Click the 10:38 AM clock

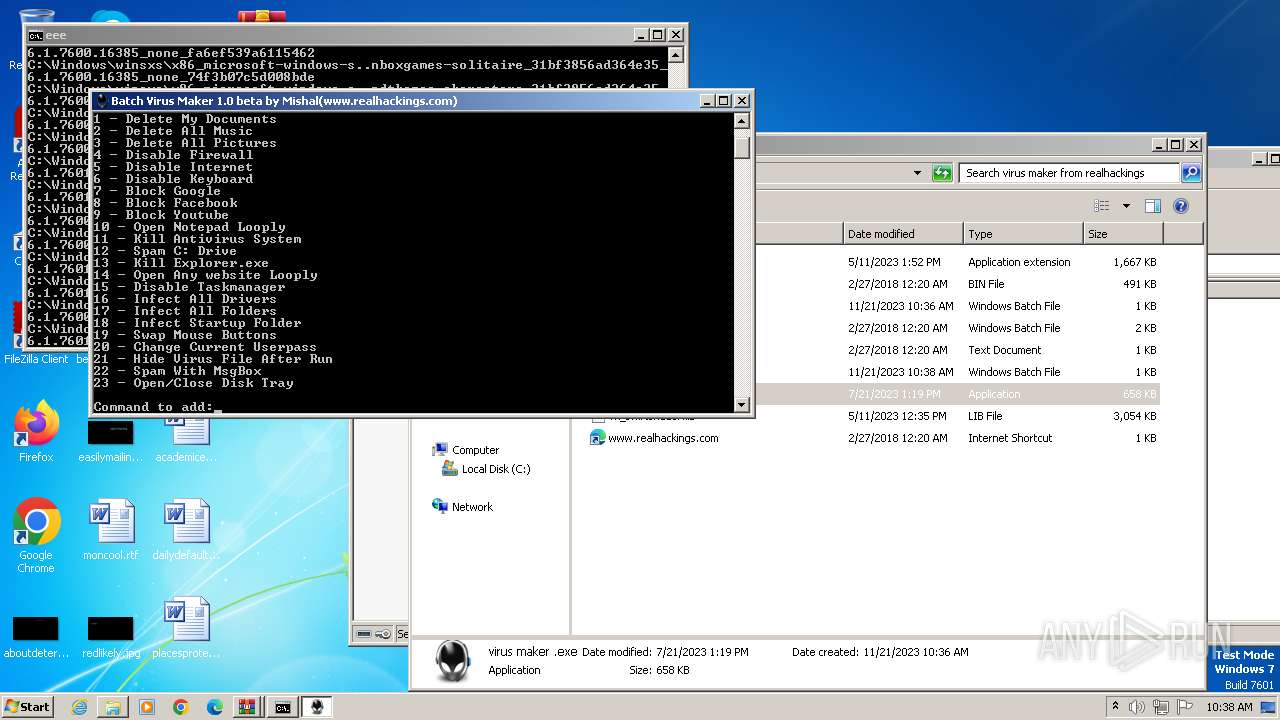[1229, 707]
